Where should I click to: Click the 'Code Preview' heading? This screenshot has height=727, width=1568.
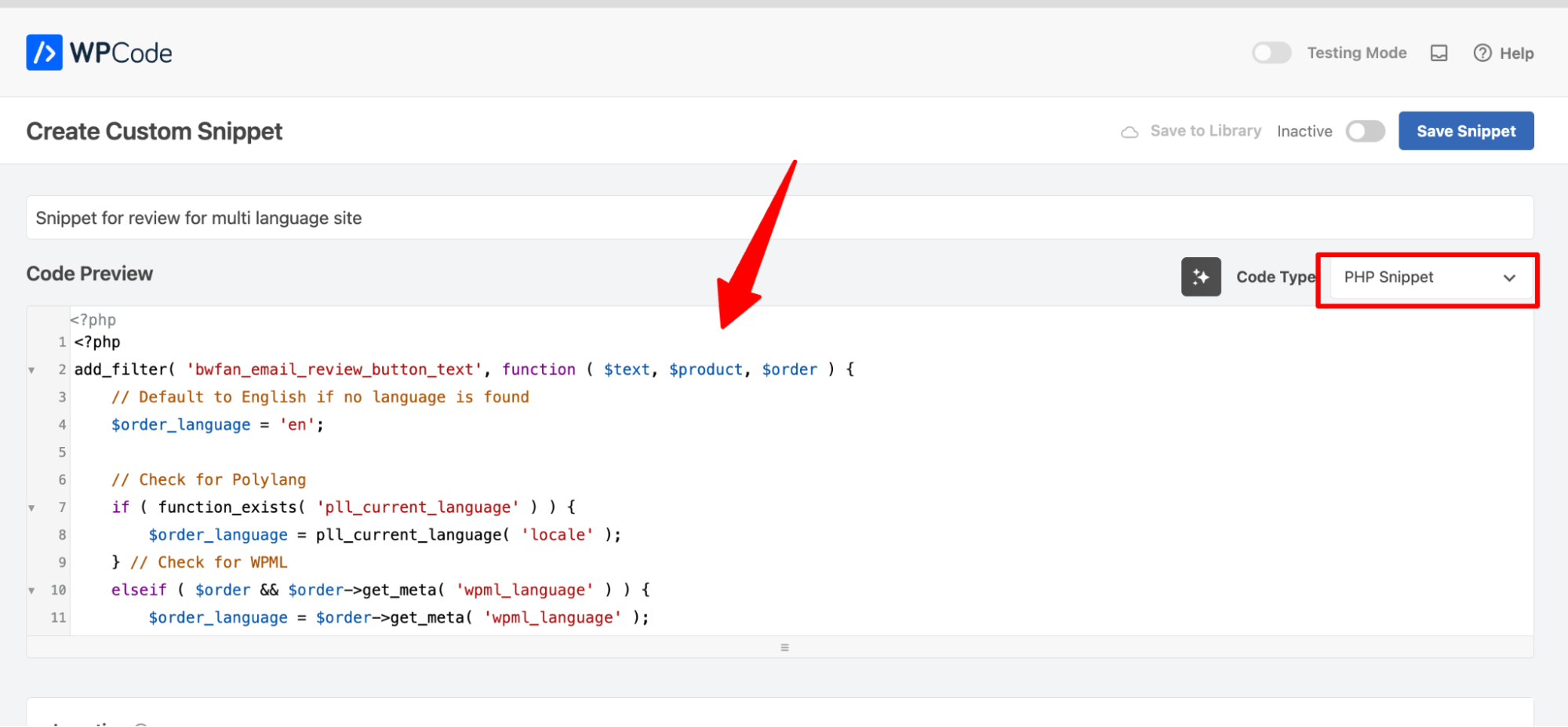click(x=89, y=274)
